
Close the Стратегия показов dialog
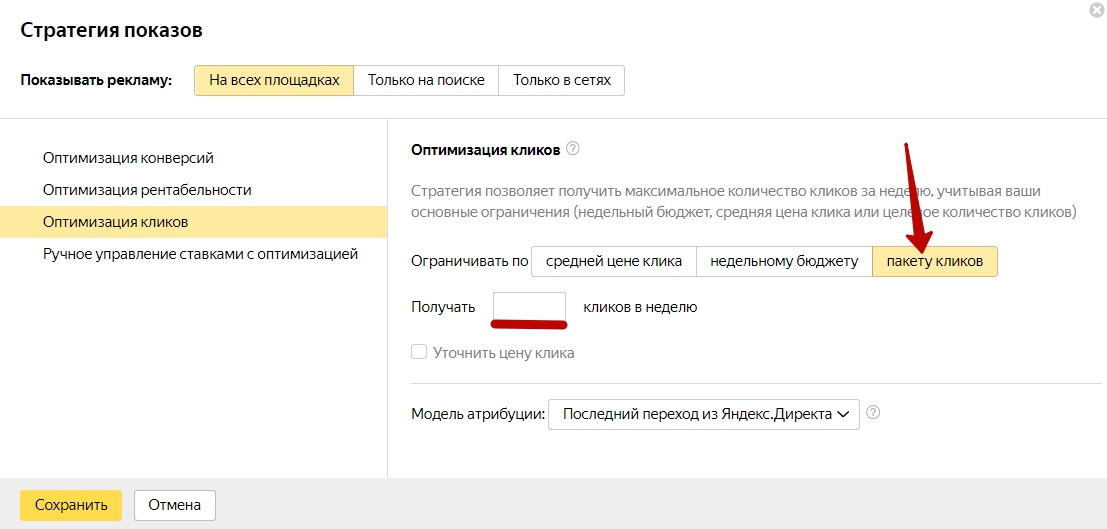(1096, 10)
